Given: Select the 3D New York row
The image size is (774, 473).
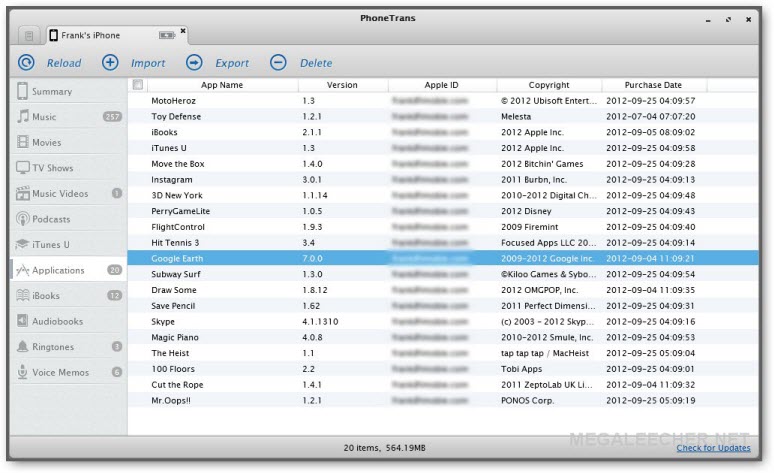Looking at the screenshot, I should click(443, 196).
